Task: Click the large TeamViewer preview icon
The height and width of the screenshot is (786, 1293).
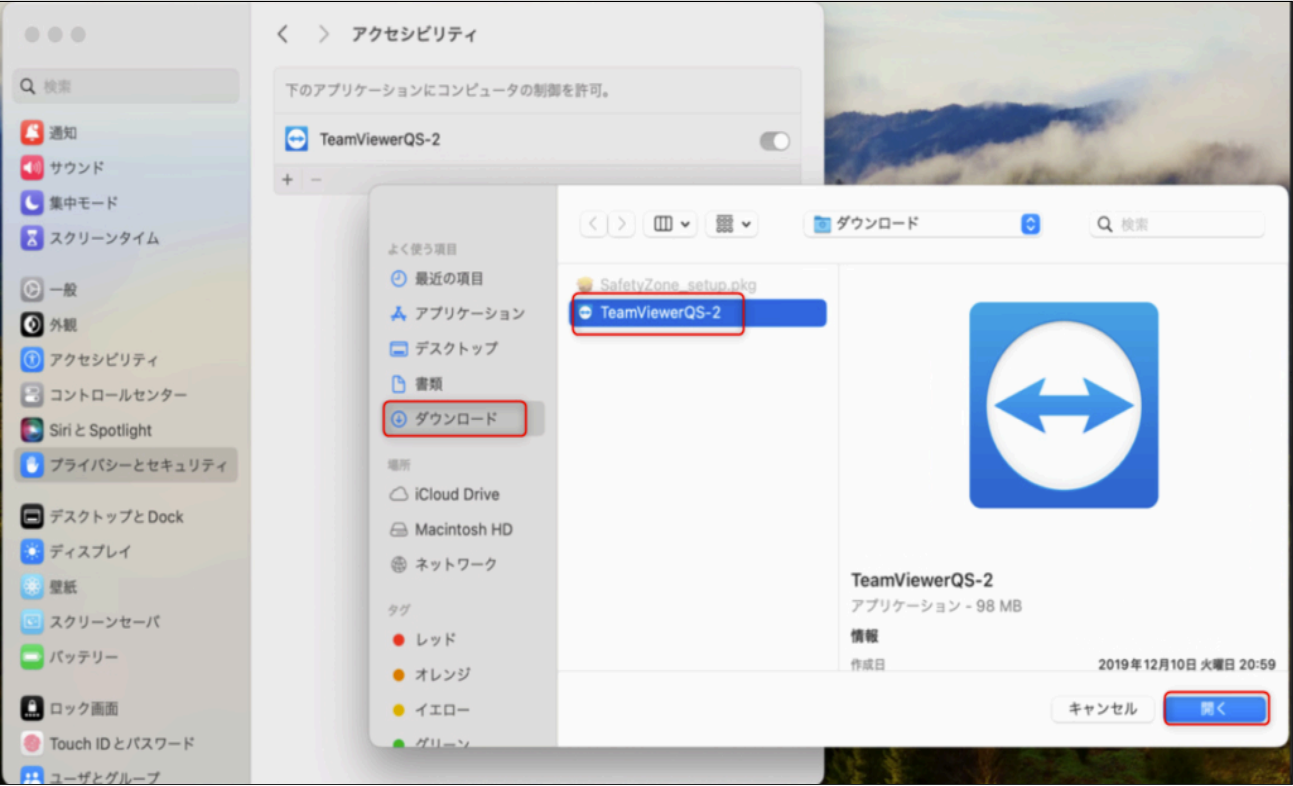Action: click(x=1063, y=405)
